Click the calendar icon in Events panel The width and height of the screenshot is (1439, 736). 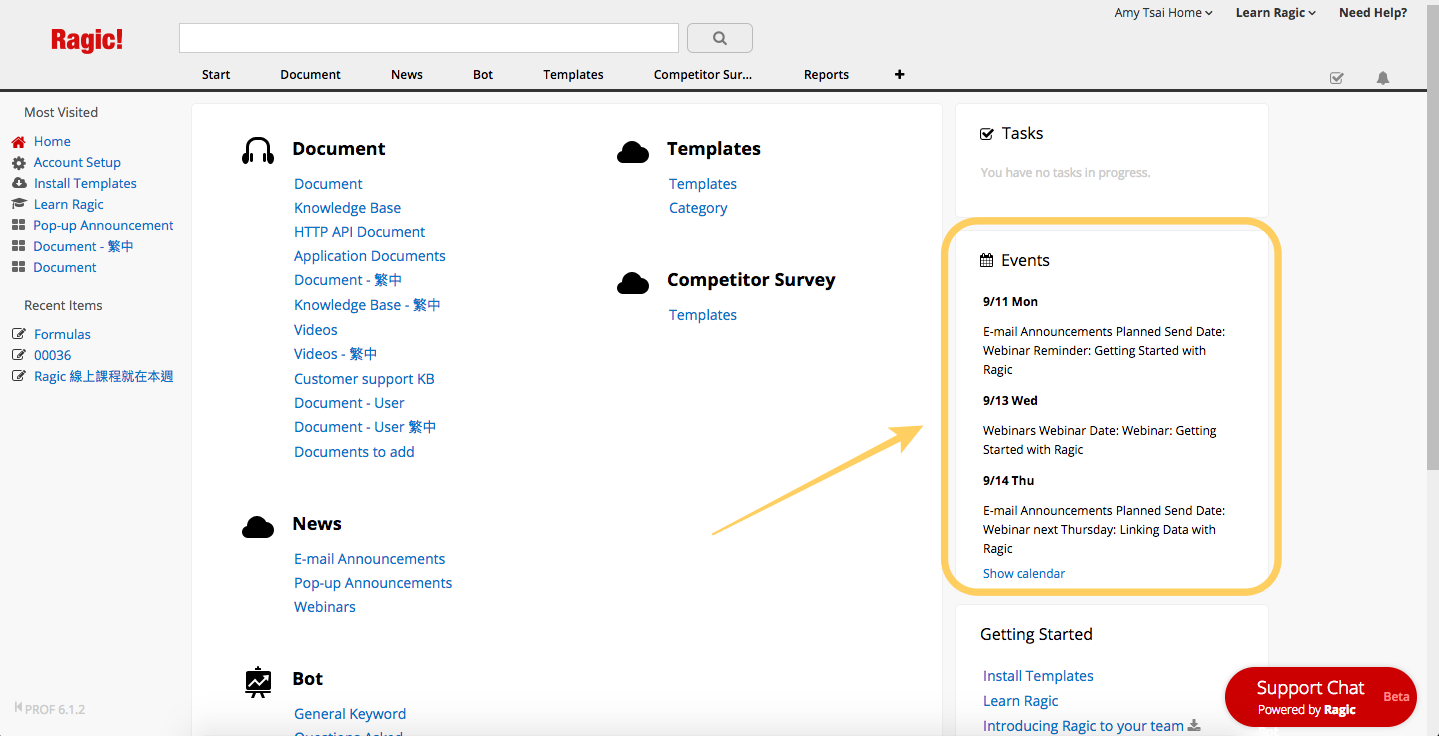point(986,260)
